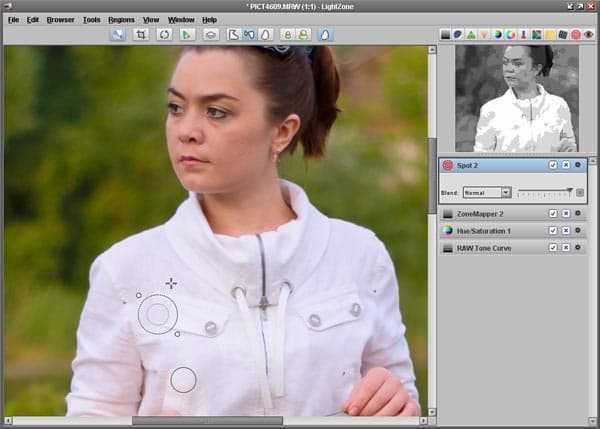Add the blue Relight tool

[x=458, y=35]
